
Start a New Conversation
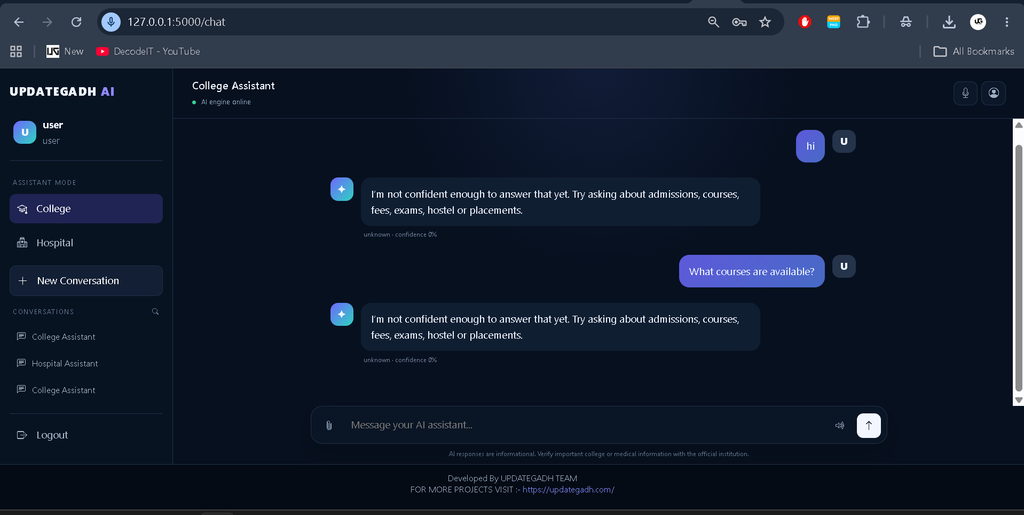pyautogui.click(x=86, y=281)
